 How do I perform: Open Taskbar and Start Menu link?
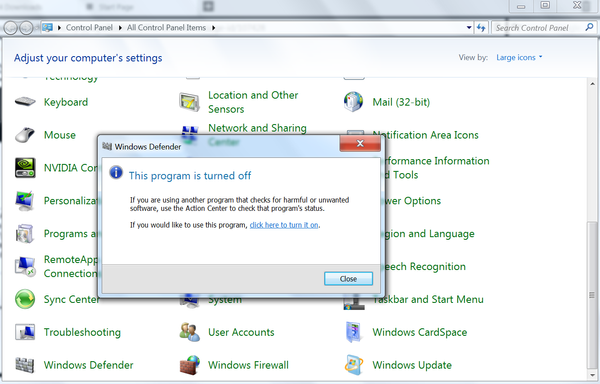pos(428,299)
